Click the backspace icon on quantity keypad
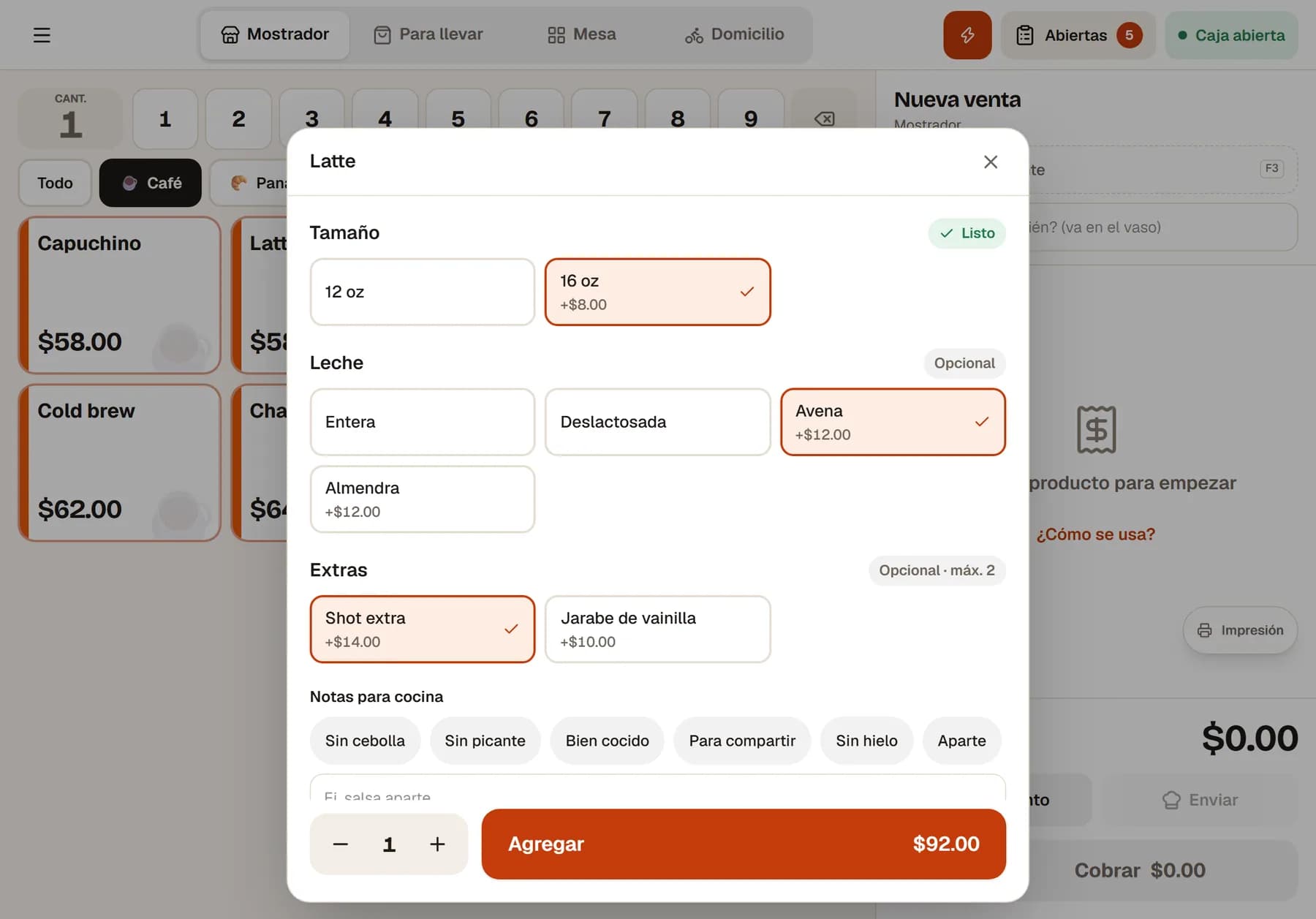Screen dimensions: 1316x919 [x=824, y=118]
